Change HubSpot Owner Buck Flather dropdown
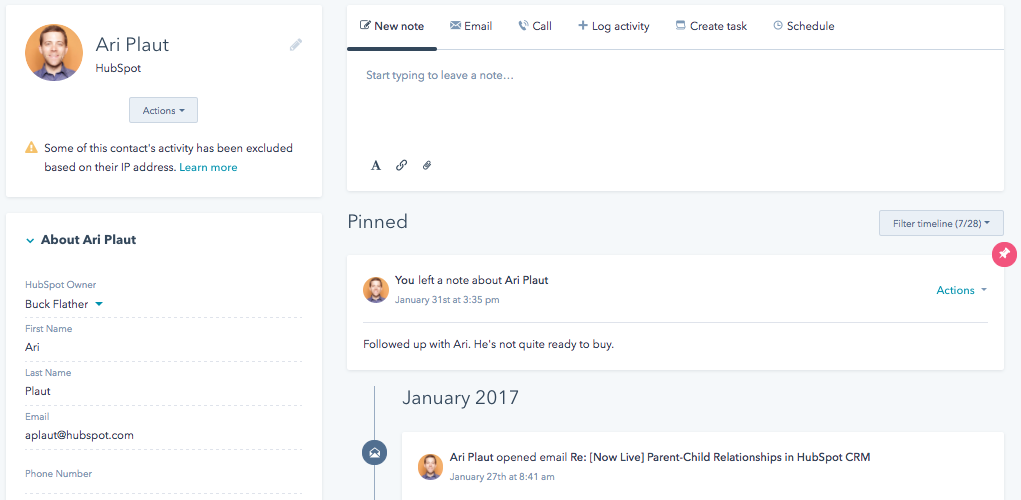Screen dimensions: 1021x500 tap(64, 304)
